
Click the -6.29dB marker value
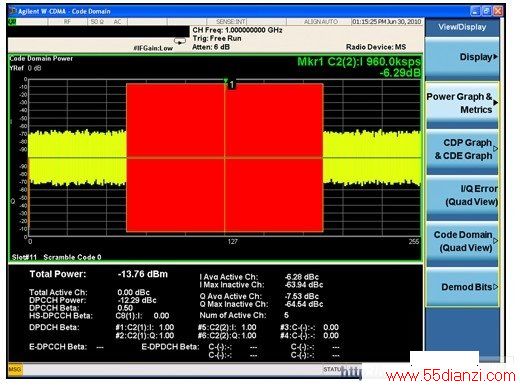pos(400,73)
